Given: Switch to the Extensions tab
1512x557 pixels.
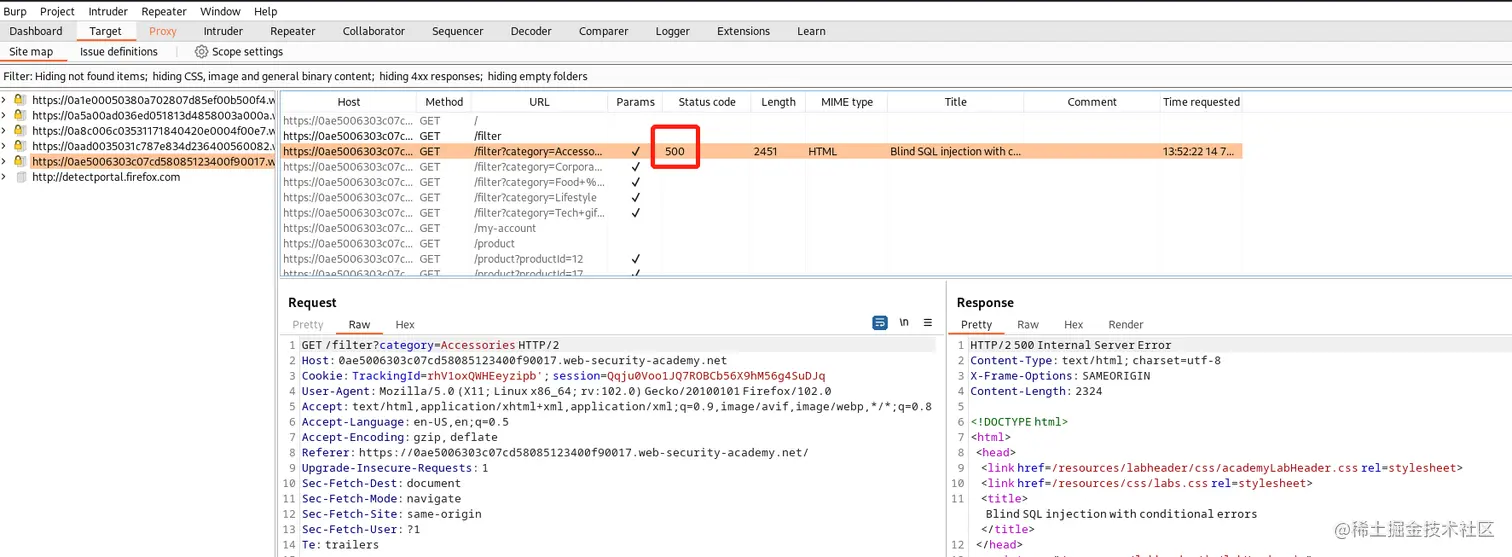Looking at the screenshot, I should [x=744, y=31].
